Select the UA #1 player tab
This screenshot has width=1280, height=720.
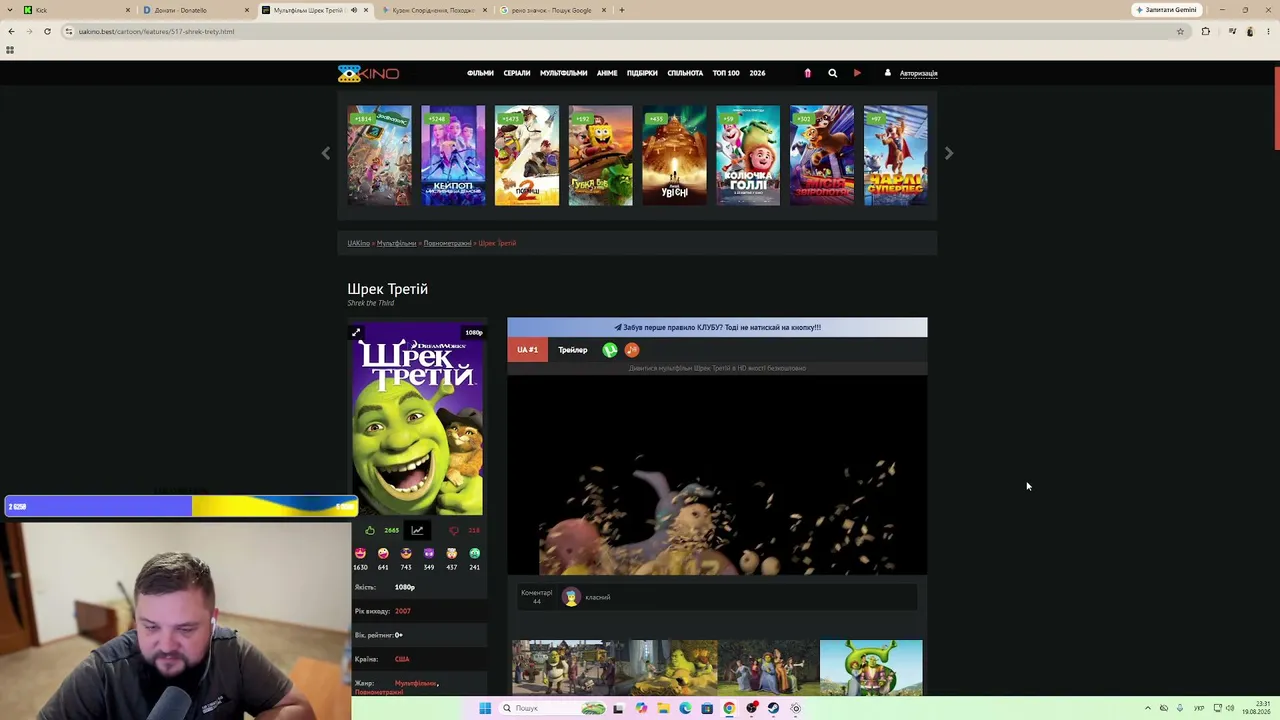click(x=527, y=350)
